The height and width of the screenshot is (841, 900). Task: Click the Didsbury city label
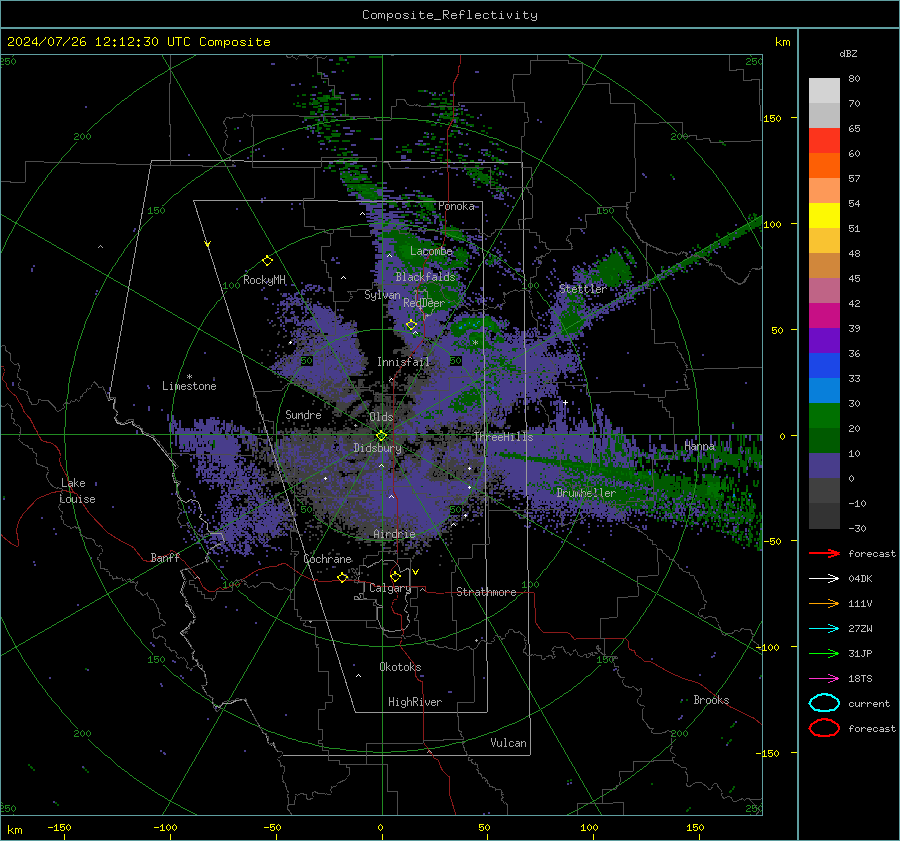pos(377,448)
